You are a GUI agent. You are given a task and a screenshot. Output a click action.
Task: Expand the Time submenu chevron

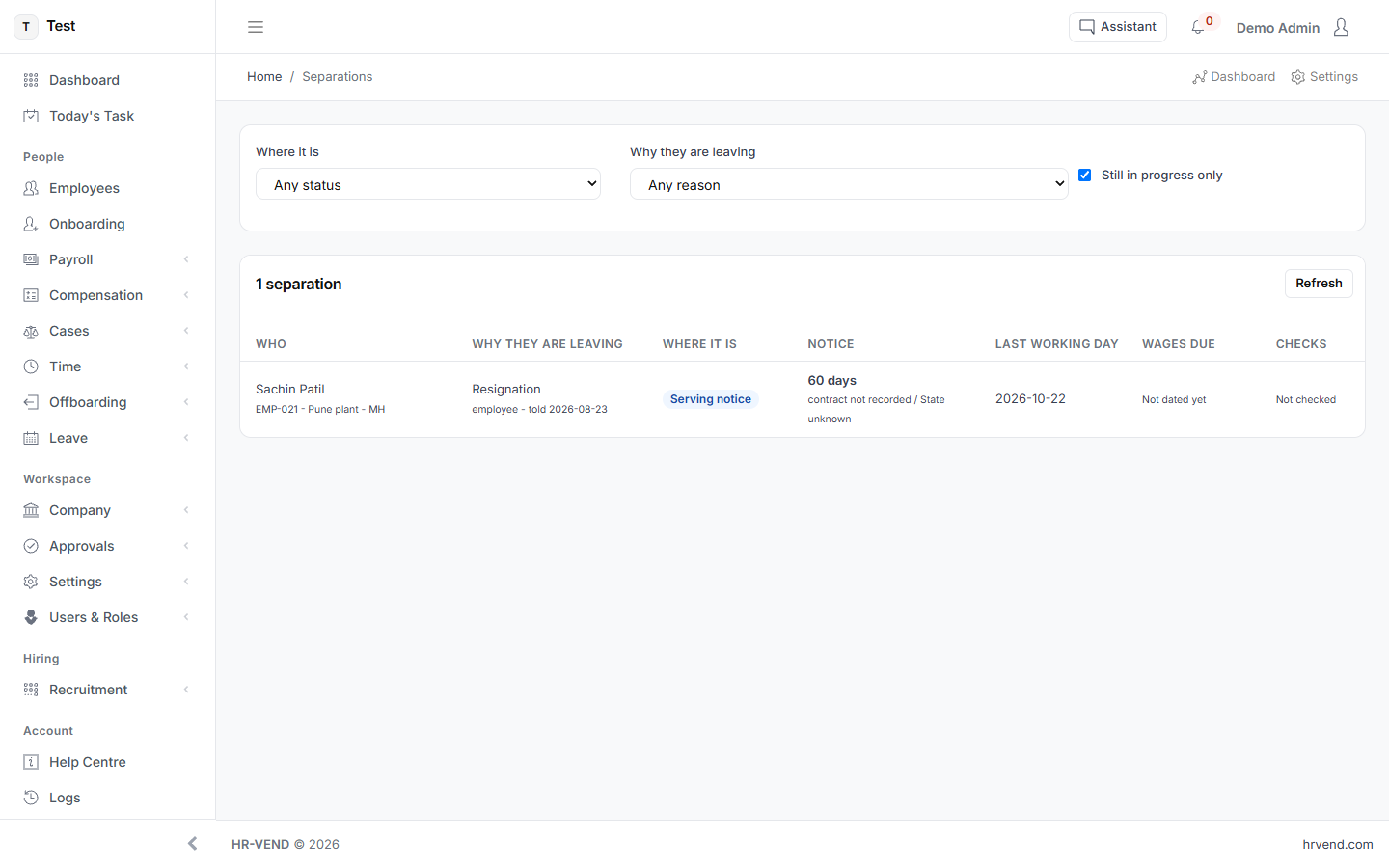[x=186, y=366]
